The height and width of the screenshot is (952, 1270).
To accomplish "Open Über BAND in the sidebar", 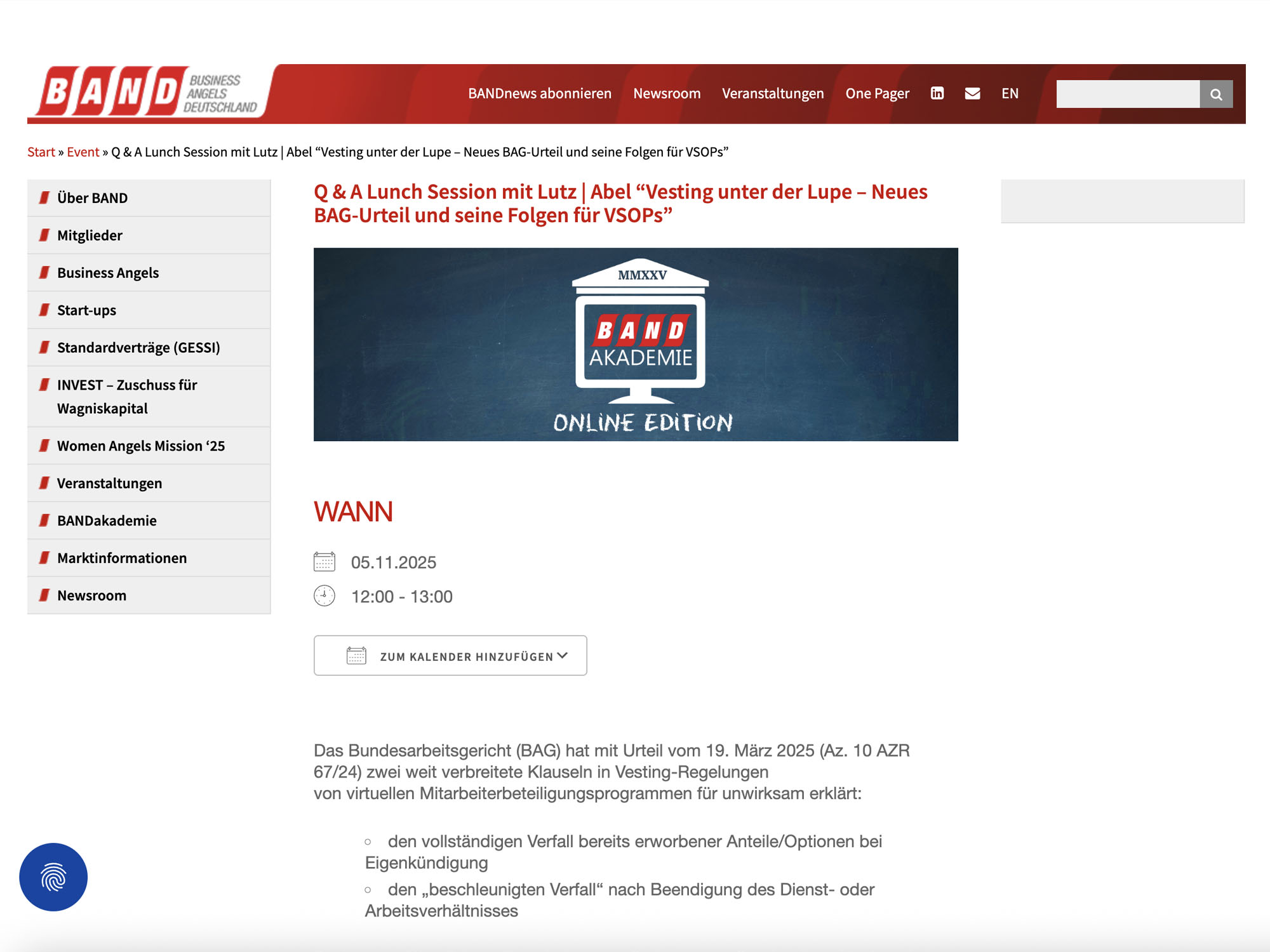I will [x=149, y=198].
